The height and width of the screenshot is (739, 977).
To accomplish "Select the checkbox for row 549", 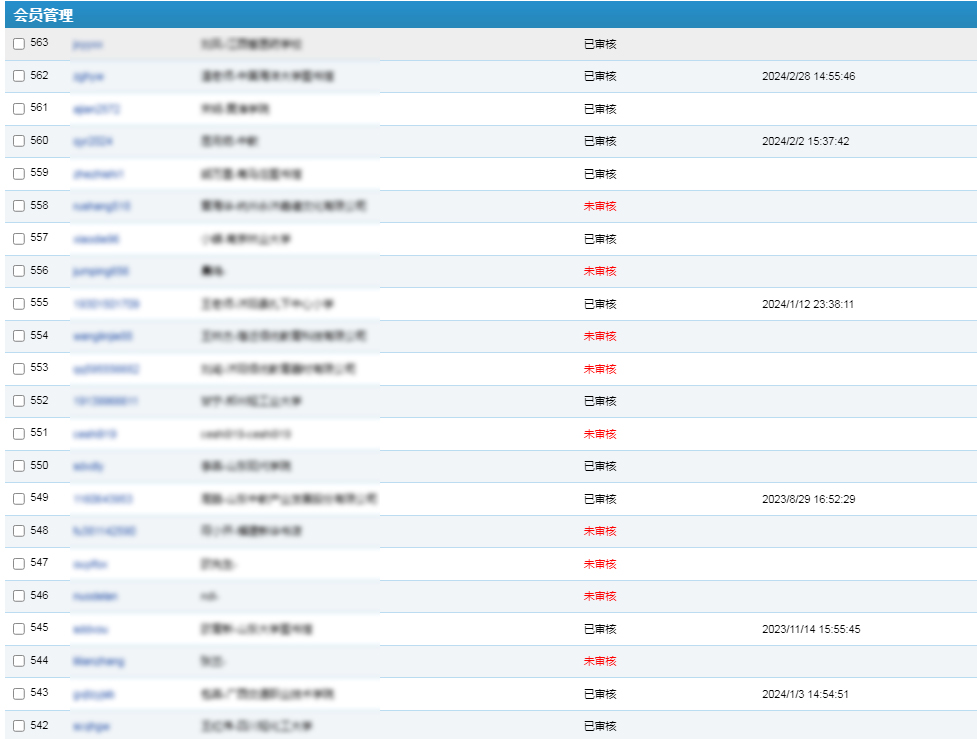I will [19, 499].
